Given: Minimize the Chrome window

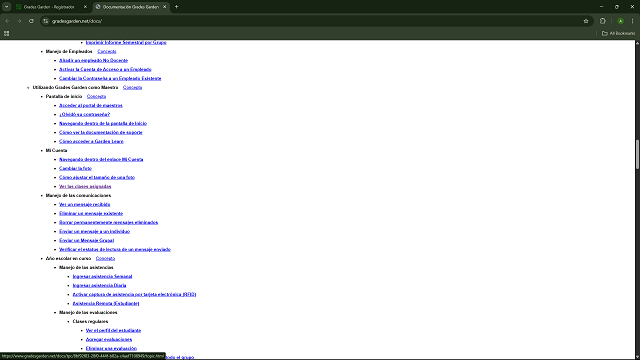Looking at the screenshot, I should (x=601, y=7).
